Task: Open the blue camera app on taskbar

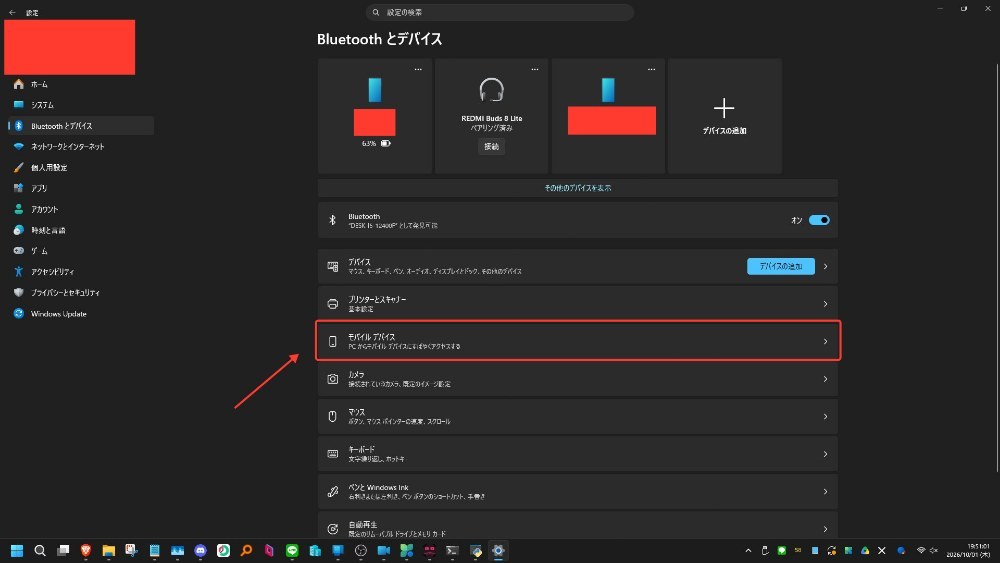Action: [384, 551]
